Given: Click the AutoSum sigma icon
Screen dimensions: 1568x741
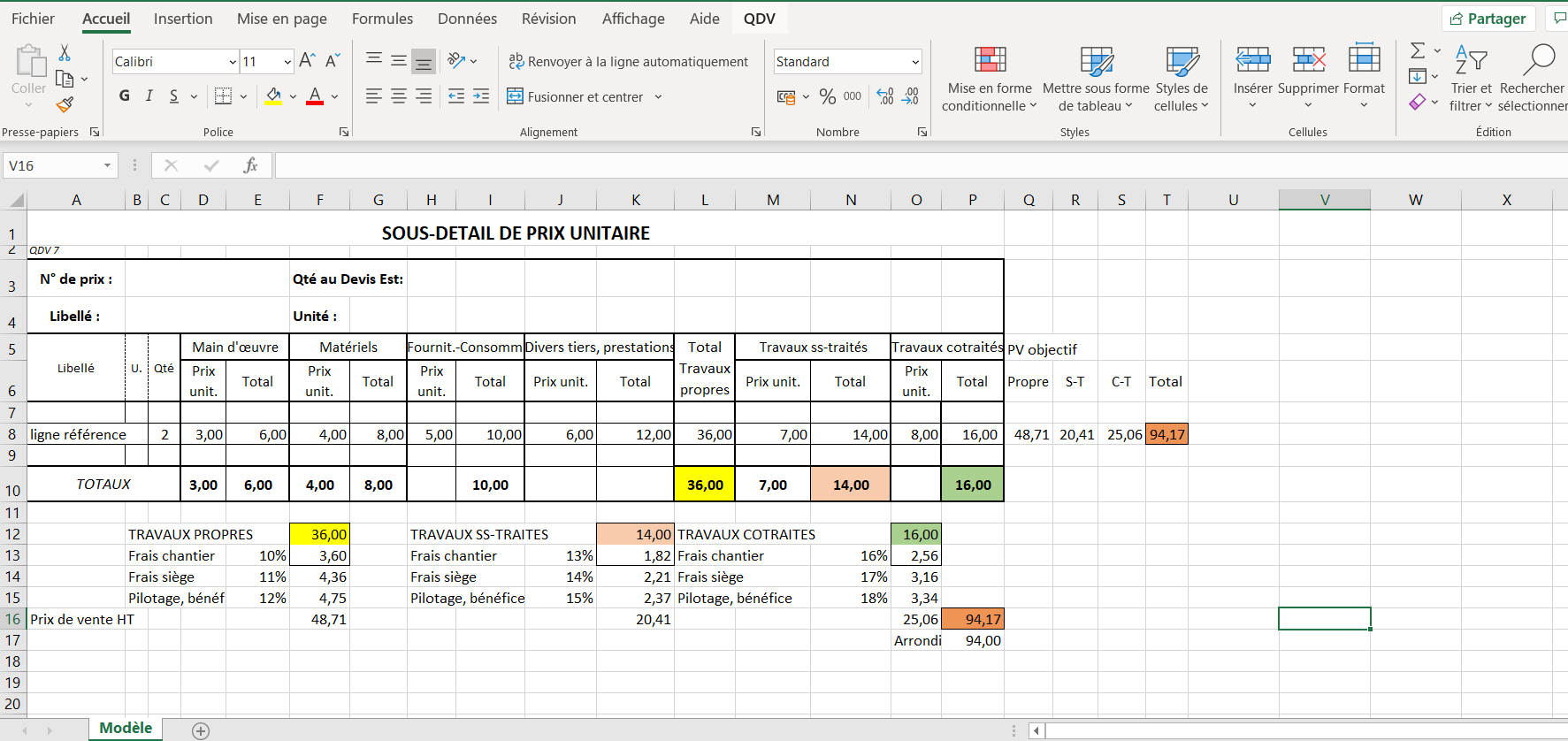Looking at the screenshot, I should tap(1418, 50).
